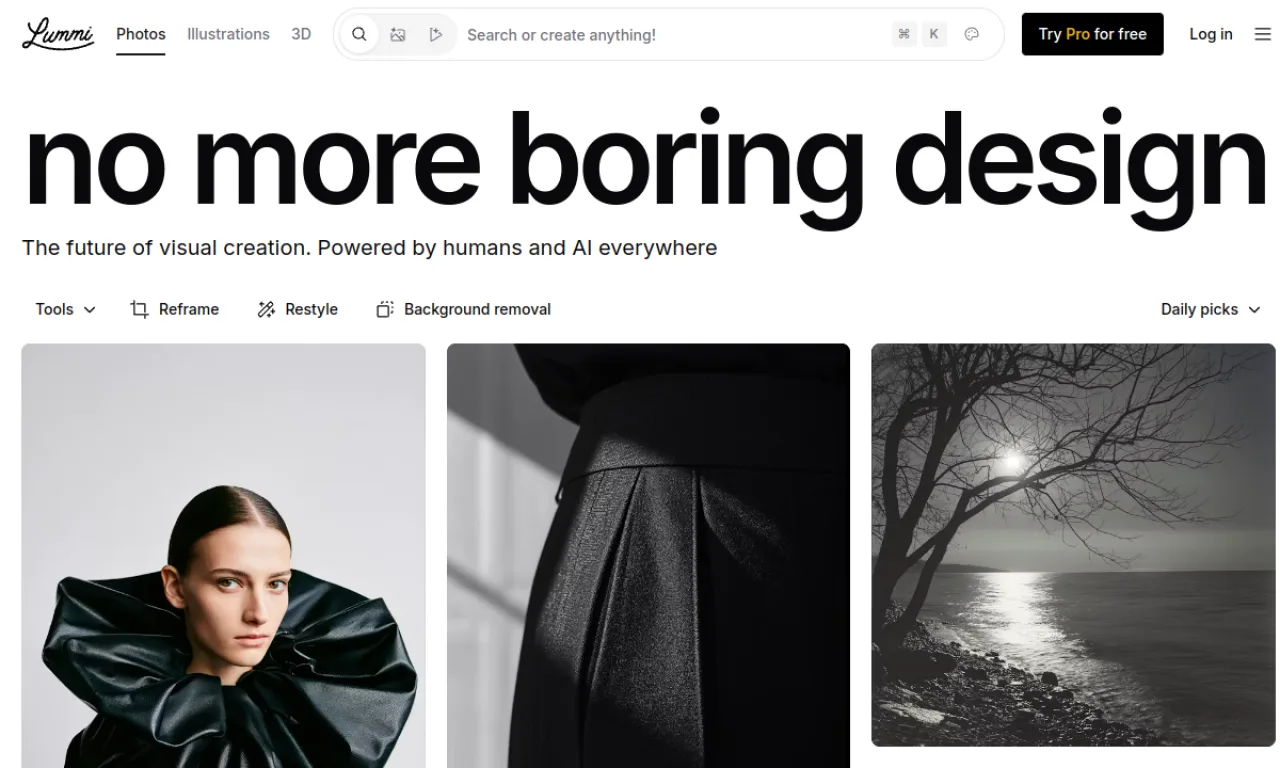Open the black pleated fabric photo

pos(648,556)
